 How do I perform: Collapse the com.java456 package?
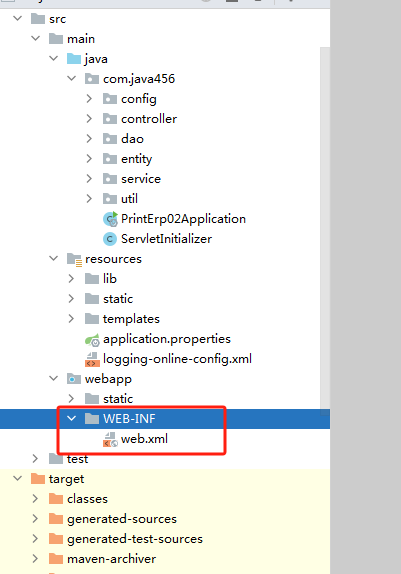(x=71, y=78)
